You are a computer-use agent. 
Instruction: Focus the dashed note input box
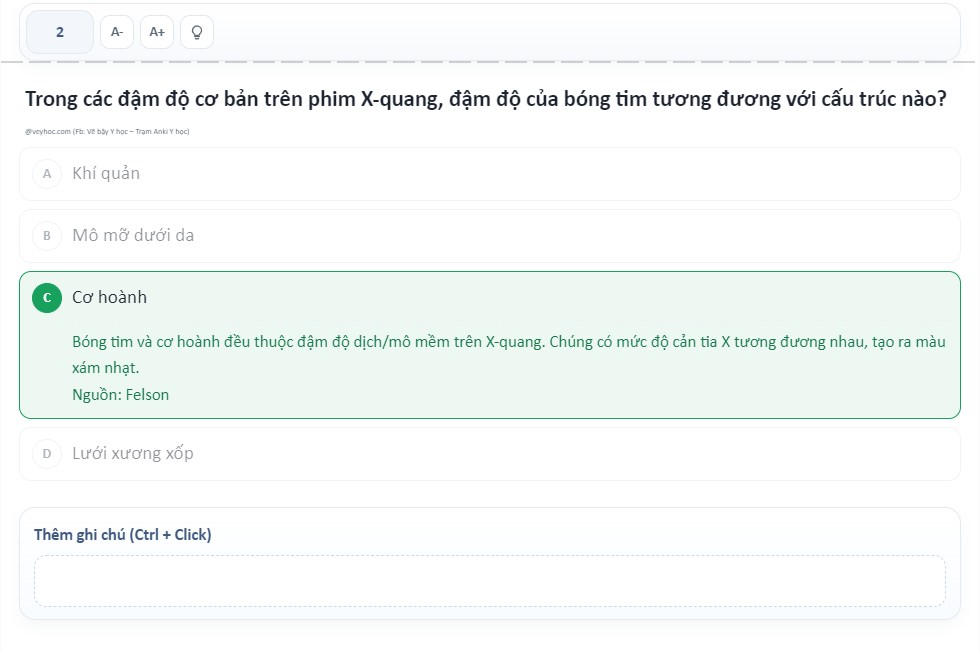(x=489, y=581)
